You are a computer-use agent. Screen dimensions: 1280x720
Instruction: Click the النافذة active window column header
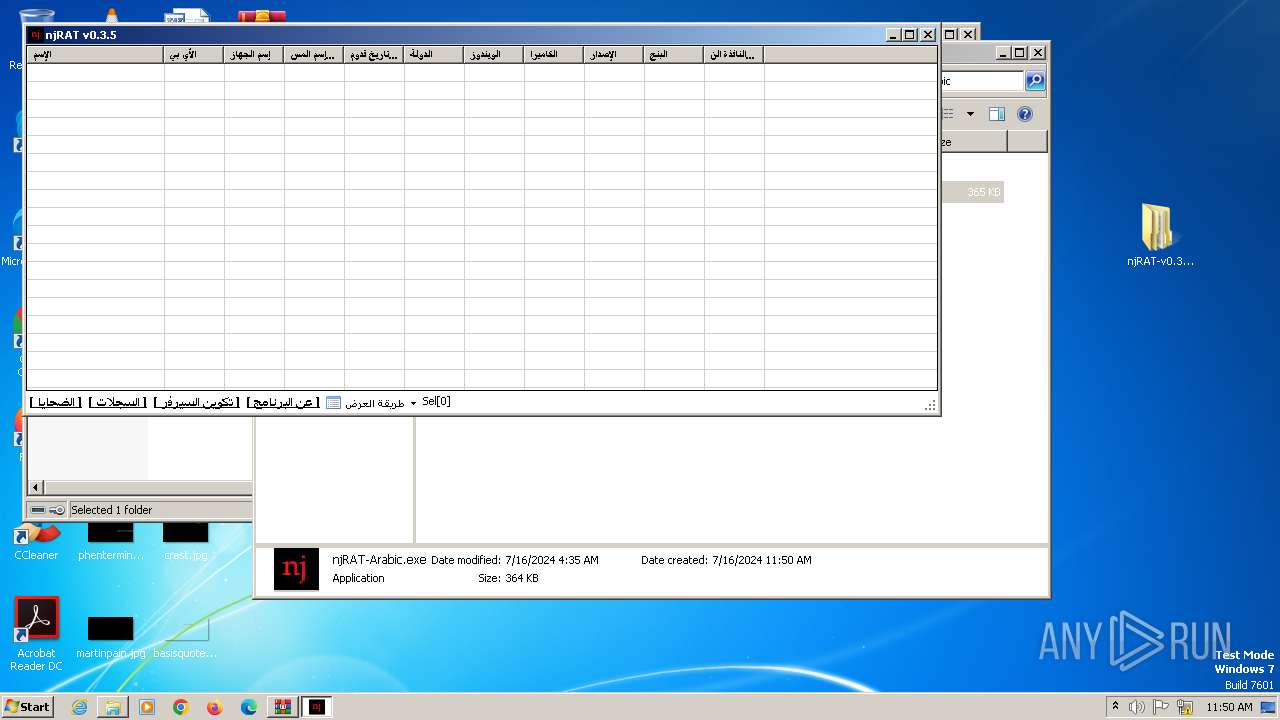(734, 55)
